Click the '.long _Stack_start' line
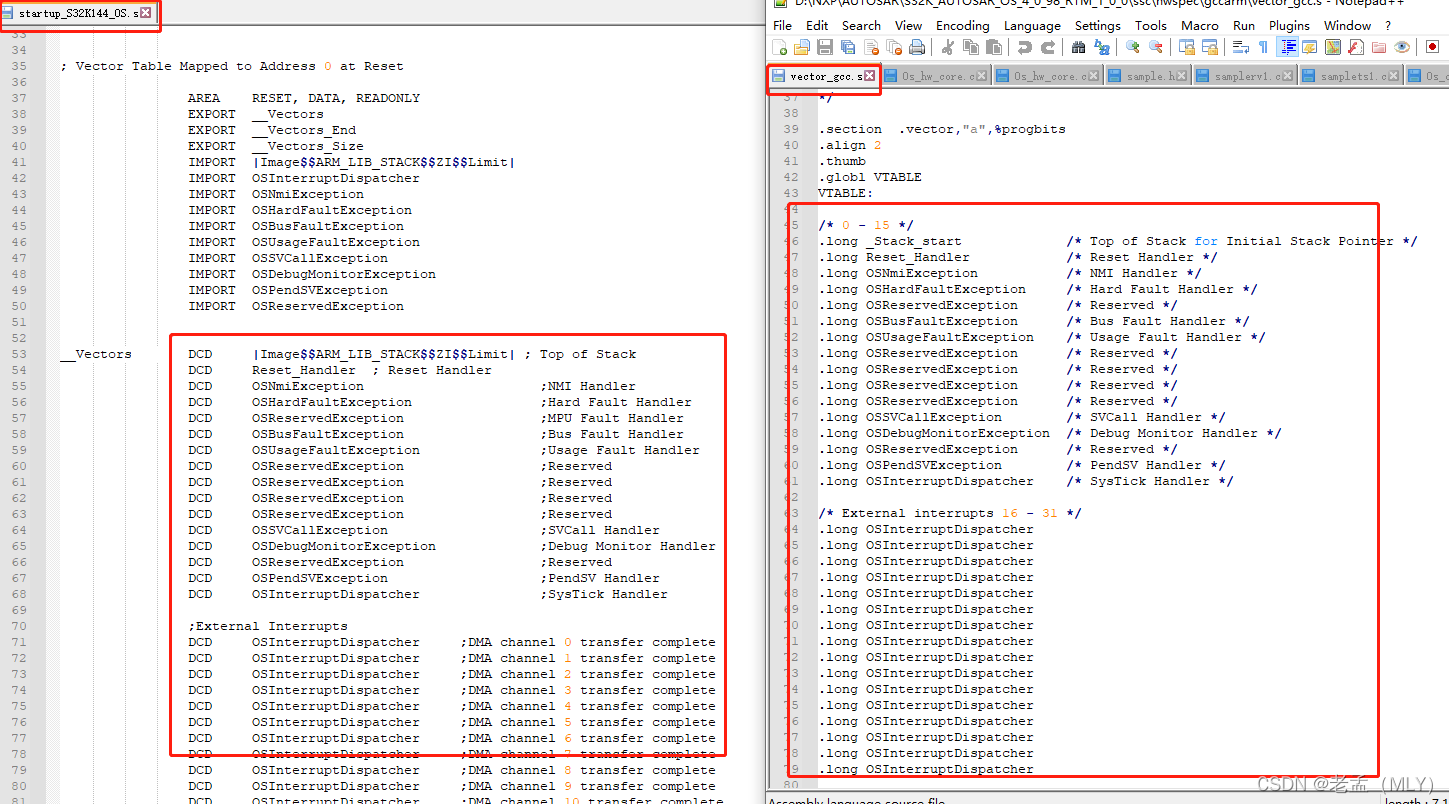The height and width of the screenshot is (804, 1449). click(890, 241)
